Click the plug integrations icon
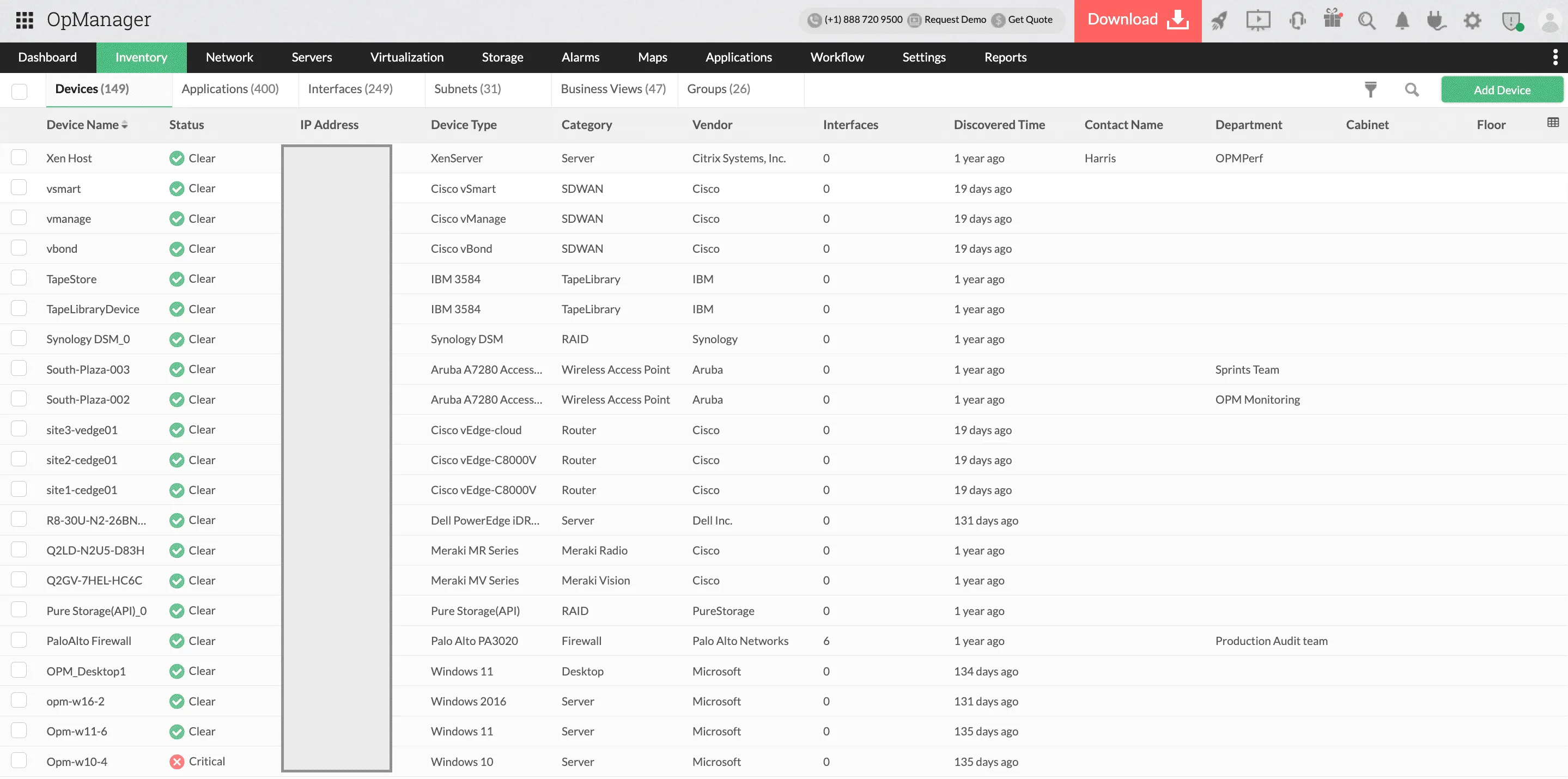Screen dimensions: 1568x779 pyautogui.click(x=1437, y=21)
